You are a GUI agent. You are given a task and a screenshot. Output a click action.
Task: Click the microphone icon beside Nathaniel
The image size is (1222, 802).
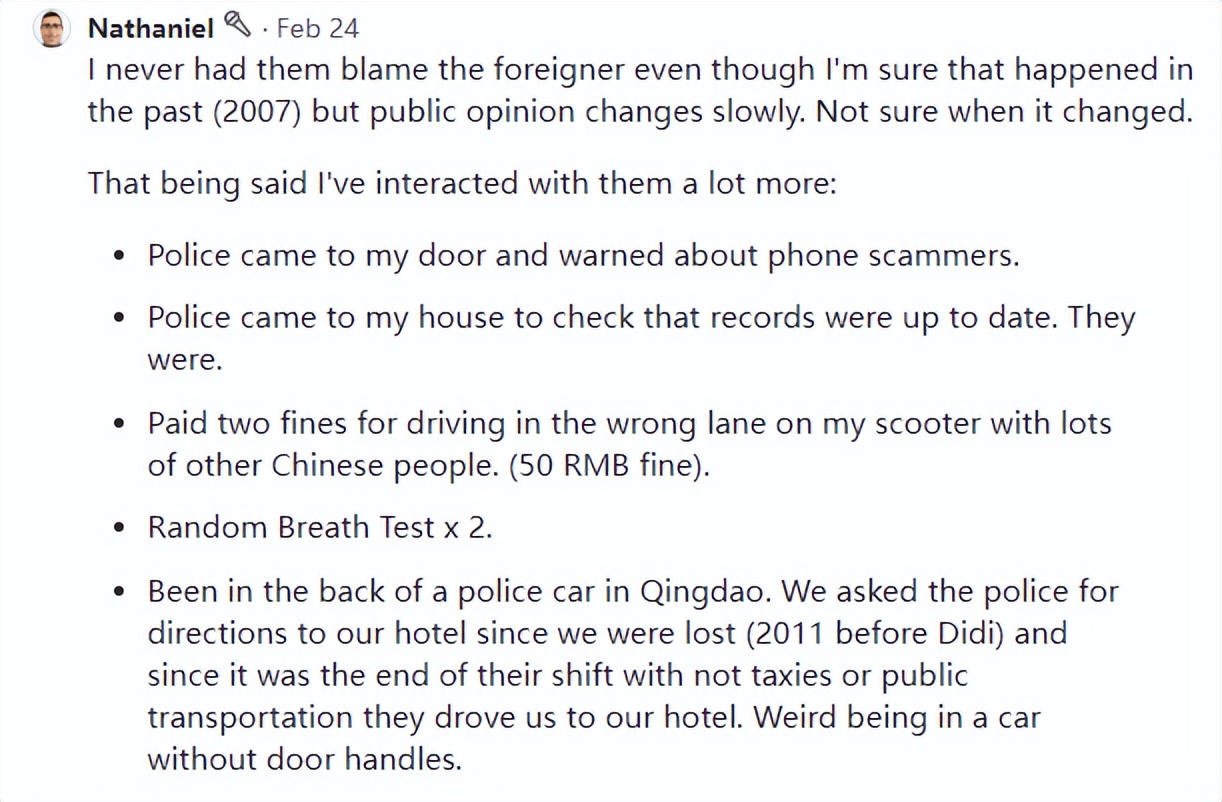click(237, 24)
